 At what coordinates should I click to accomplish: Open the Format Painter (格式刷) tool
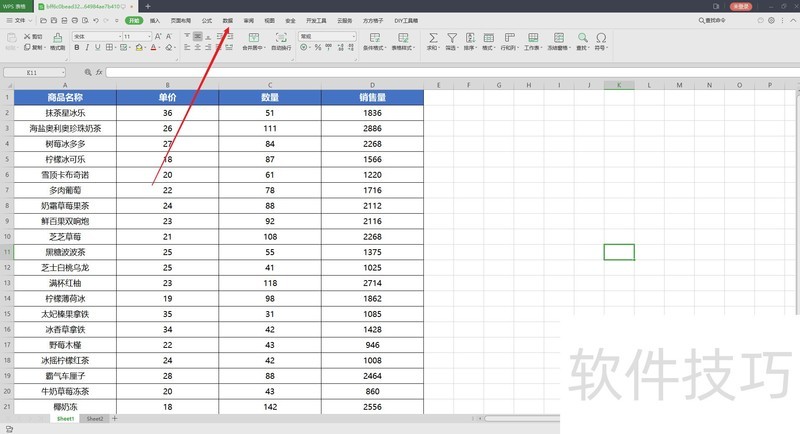pos(58,41)
